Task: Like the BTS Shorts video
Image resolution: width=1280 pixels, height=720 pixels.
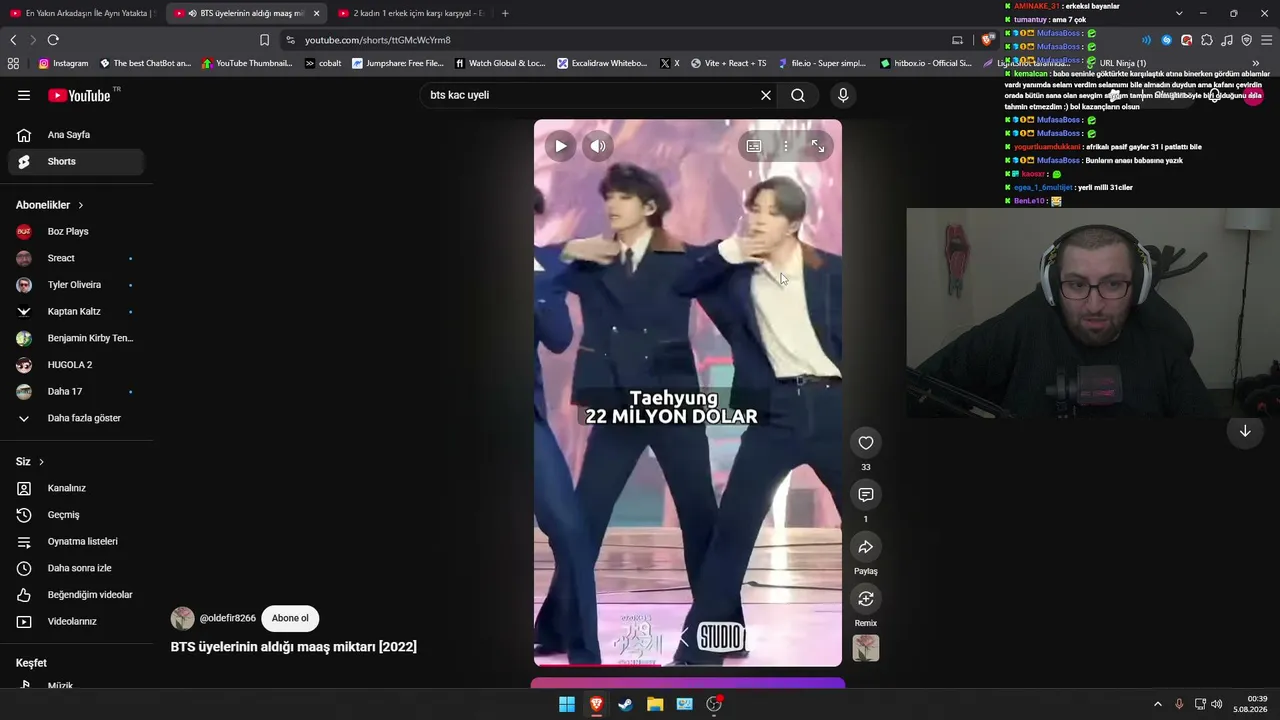Action: (x=866, y=443)
